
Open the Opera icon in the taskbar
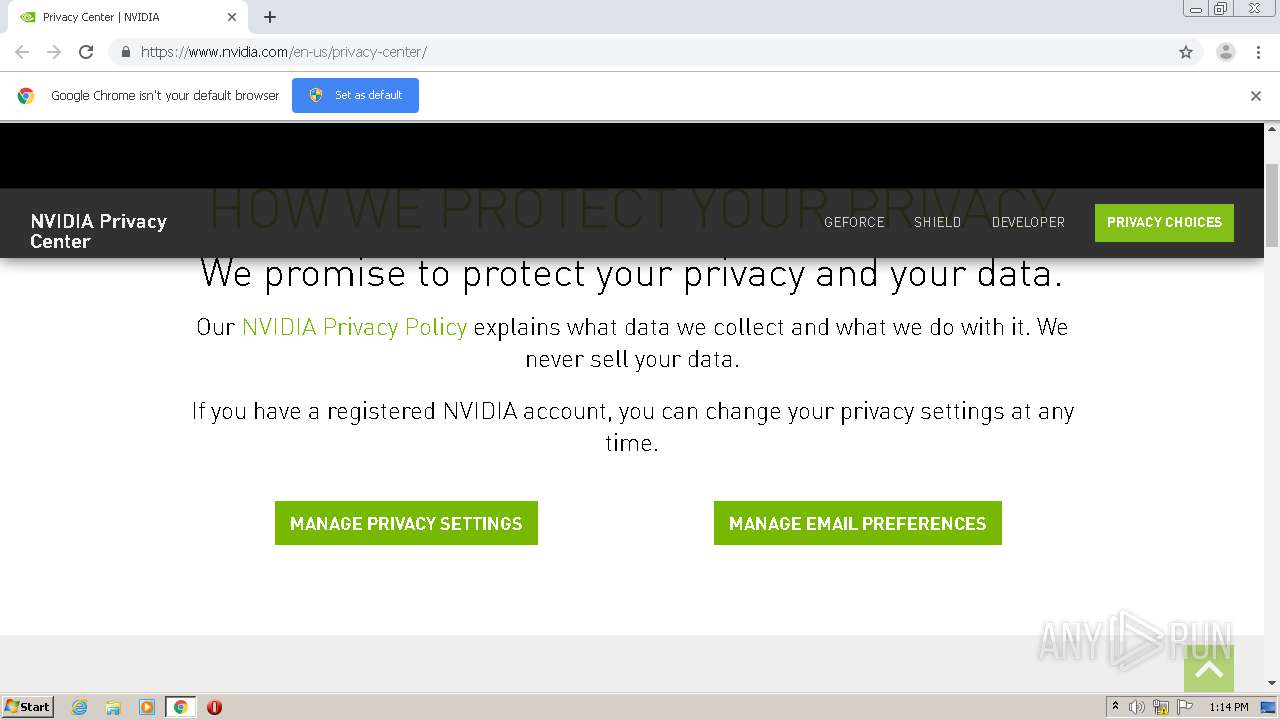pyautogui.click(x=214, y=707)
